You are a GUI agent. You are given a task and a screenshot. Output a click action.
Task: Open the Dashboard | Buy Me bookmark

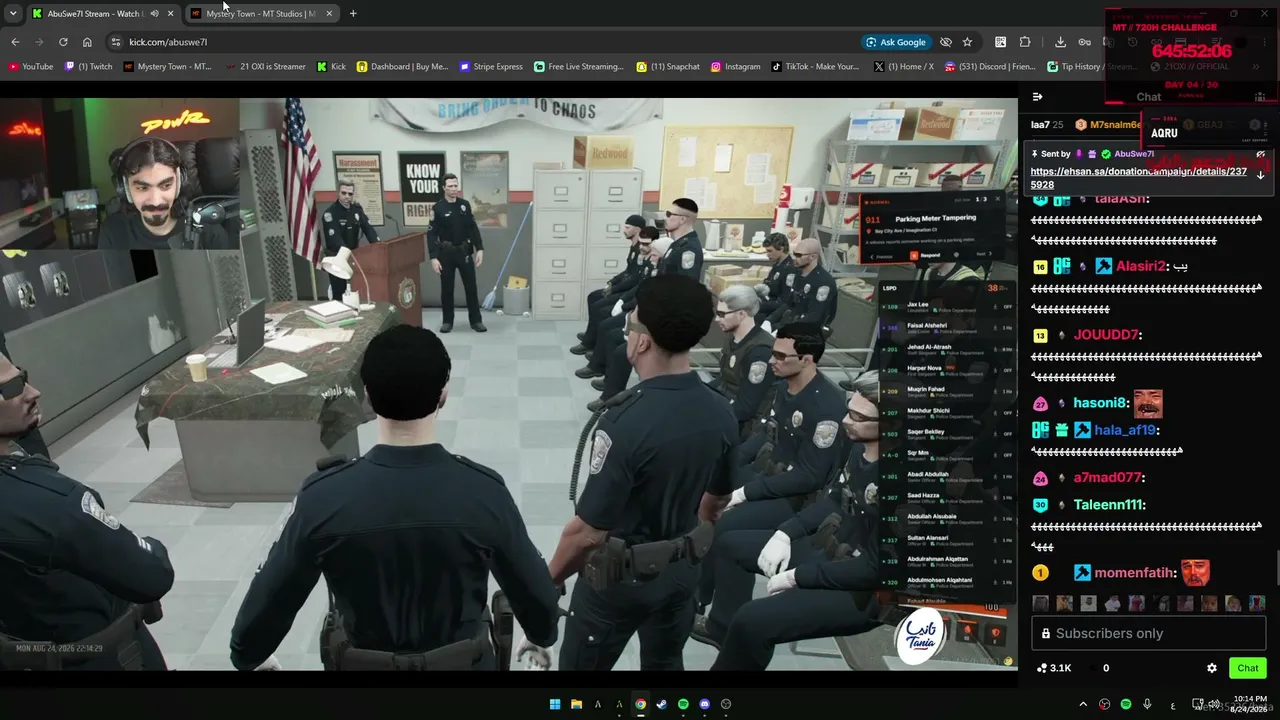click(x=402, y=67)
